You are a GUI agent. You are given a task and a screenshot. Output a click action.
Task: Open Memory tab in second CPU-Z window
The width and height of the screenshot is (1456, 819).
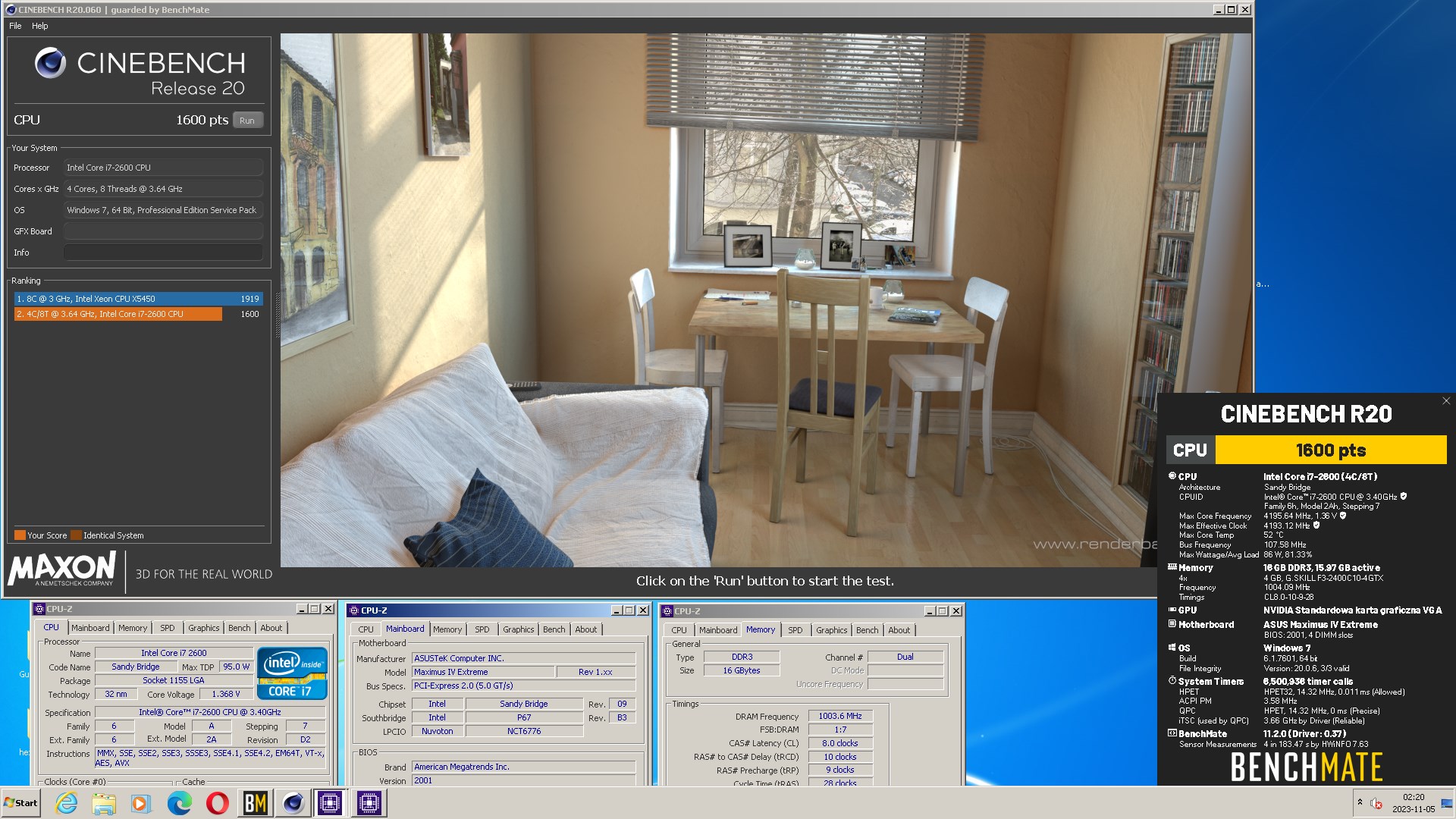pyautogui.click(x=447, y=629)
